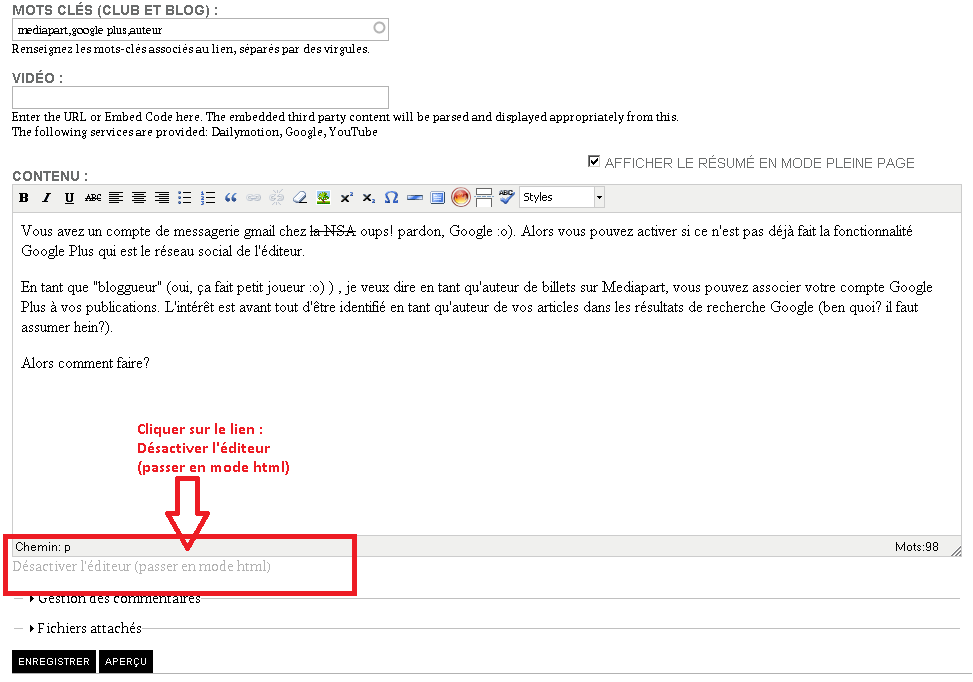This screenshot has width=973, height=682.
Task: Click the paragraph starting 'En tant que'
Action: pyautogui.click(x=477, y=307)
